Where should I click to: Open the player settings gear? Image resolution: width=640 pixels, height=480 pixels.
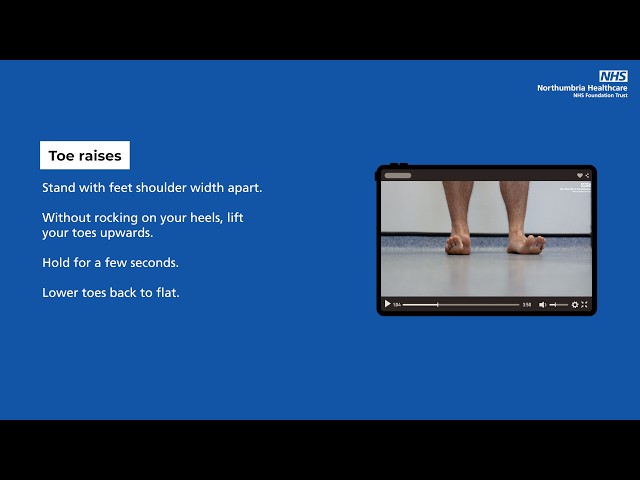(575, 304)
